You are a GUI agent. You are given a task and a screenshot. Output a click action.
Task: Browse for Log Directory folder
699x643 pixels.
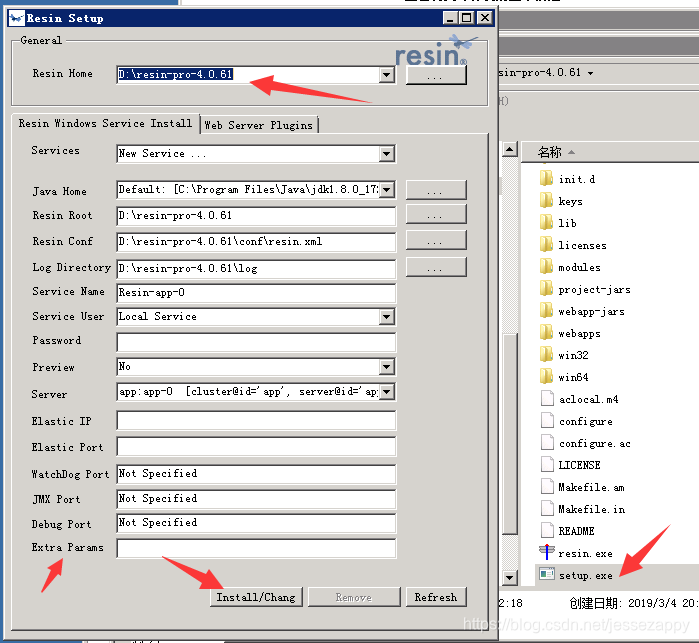click(x=436, y=268)
